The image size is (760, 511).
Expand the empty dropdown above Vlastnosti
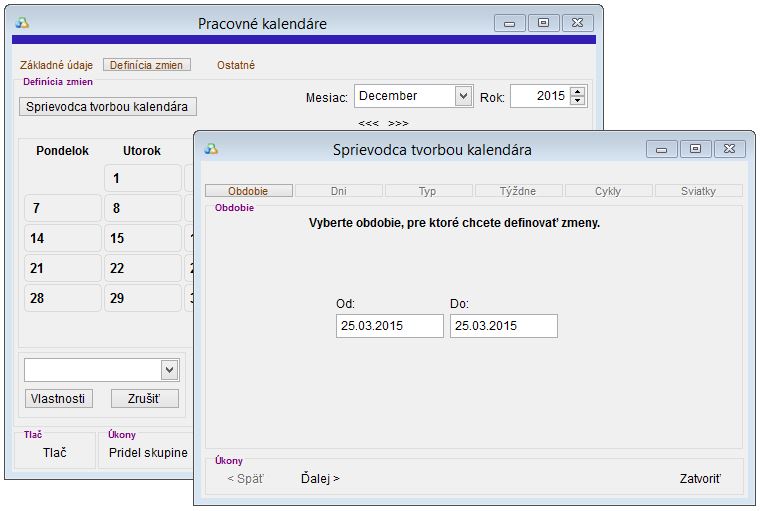(x=170, y=370)
